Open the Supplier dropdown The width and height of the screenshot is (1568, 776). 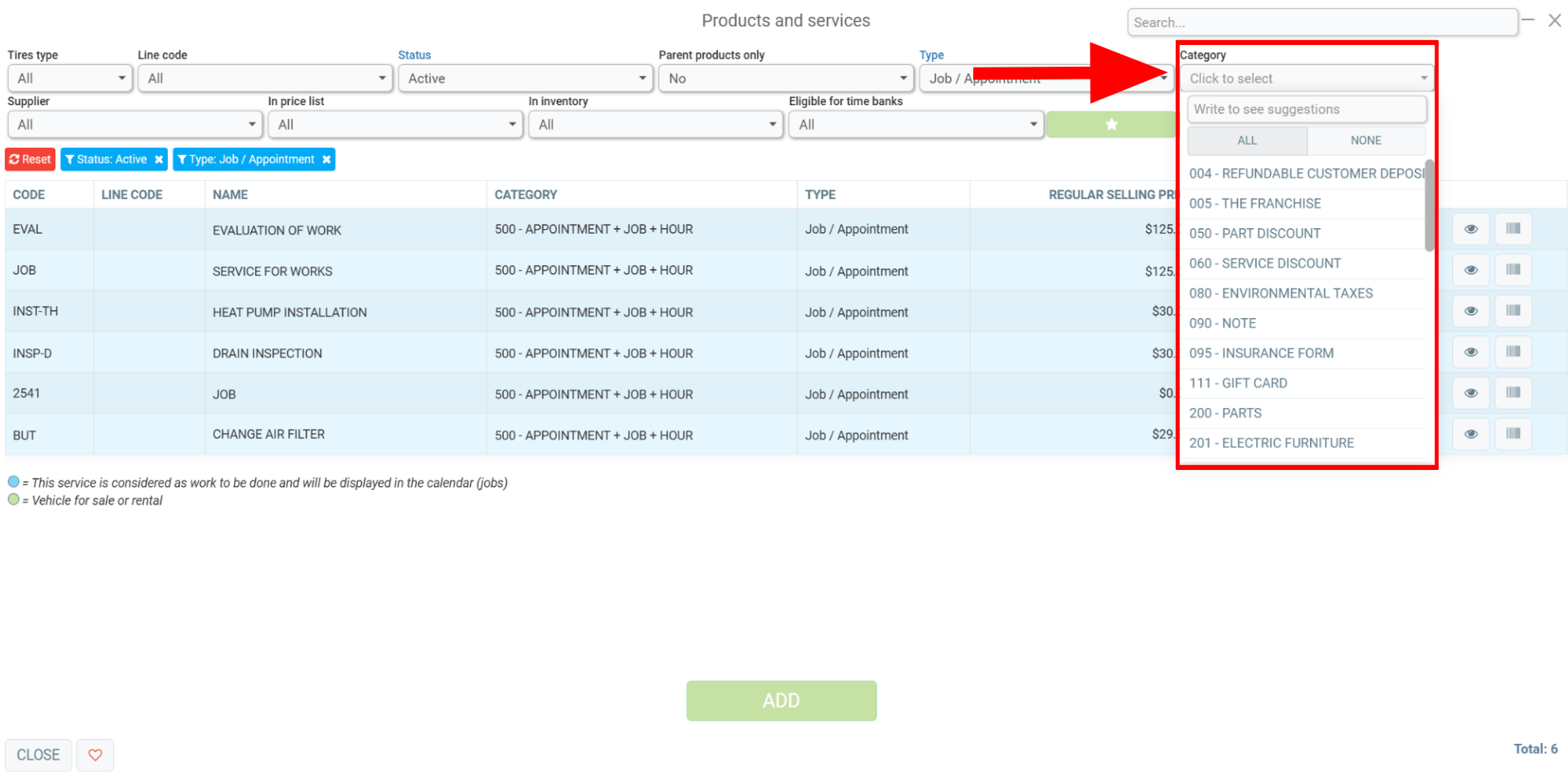[135, 125]
